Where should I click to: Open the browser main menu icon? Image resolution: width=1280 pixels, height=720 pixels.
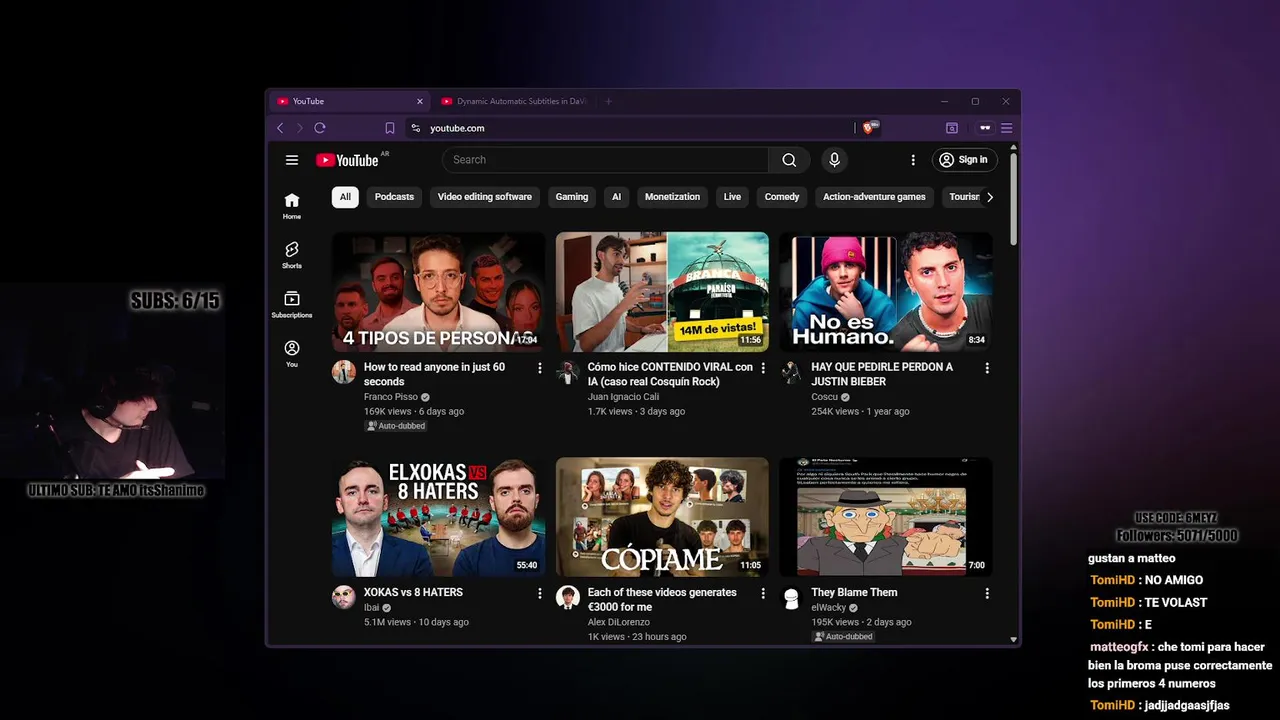pyautogui.click(x=1006, y=128)
